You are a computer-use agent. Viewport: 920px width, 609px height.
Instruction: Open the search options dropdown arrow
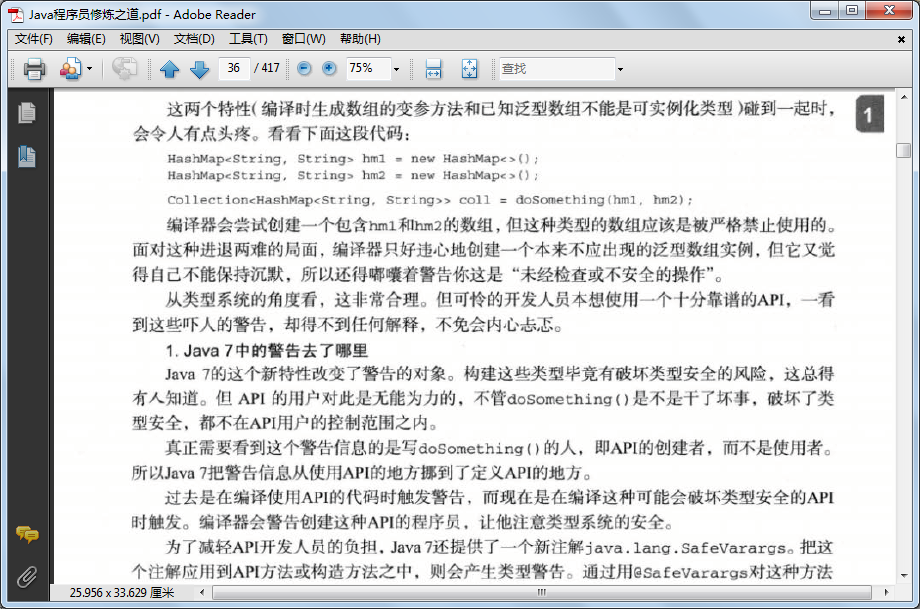pos(620,69)
